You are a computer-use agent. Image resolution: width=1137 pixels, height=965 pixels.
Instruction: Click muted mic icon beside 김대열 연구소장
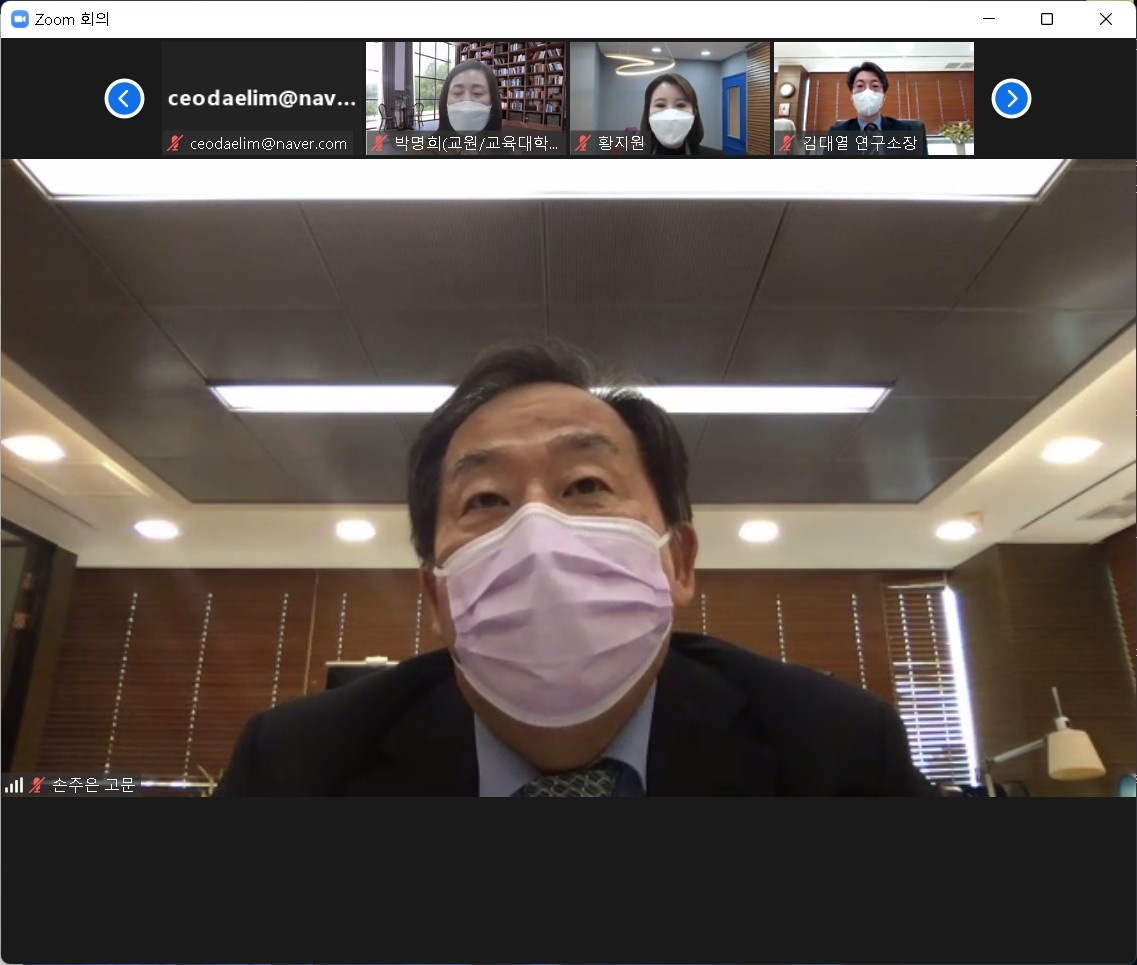pos(787,143)
